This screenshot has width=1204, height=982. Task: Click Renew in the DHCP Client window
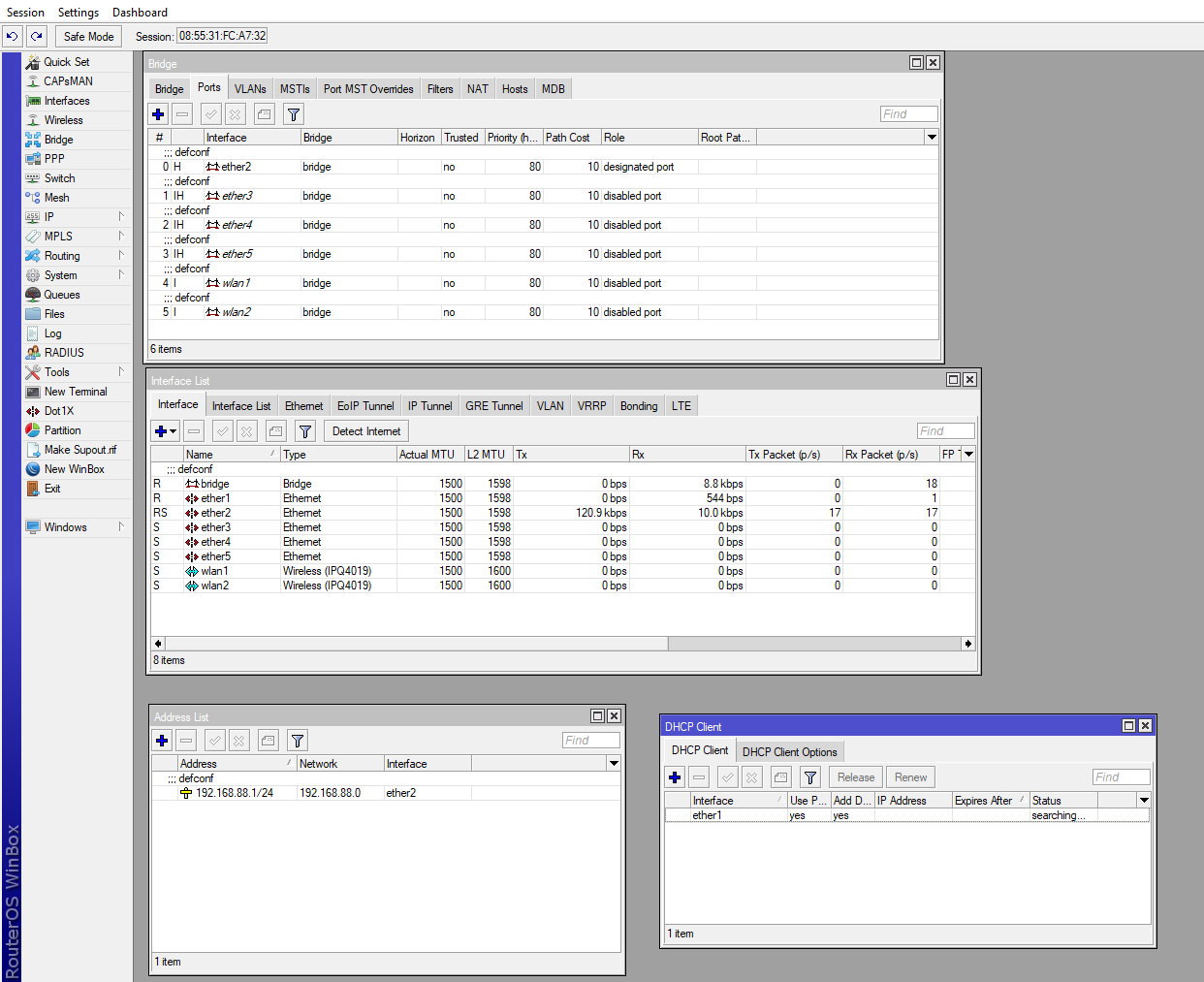tap(909, 776)
